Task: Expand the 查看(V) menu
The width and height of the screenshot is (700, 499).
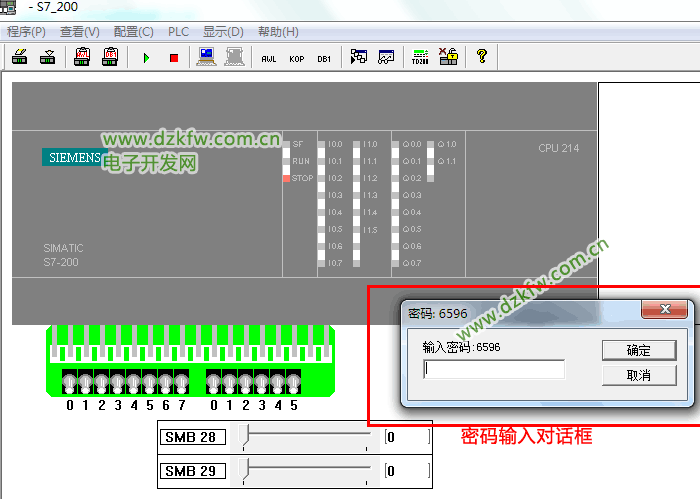Action: (x=80, y=32)
